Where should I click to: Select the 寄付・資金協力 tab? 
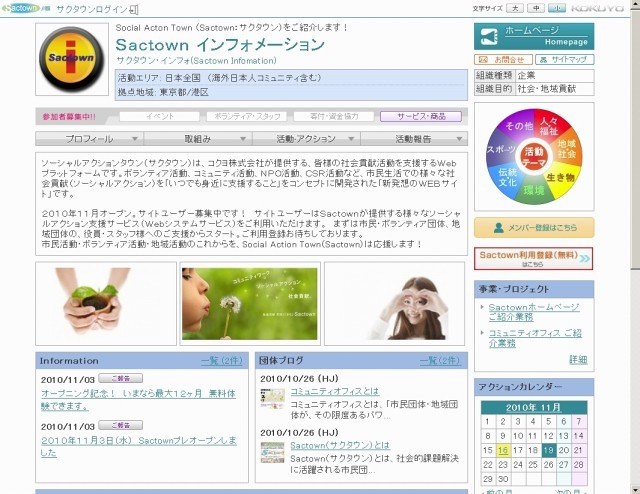(x=333, y=116)
